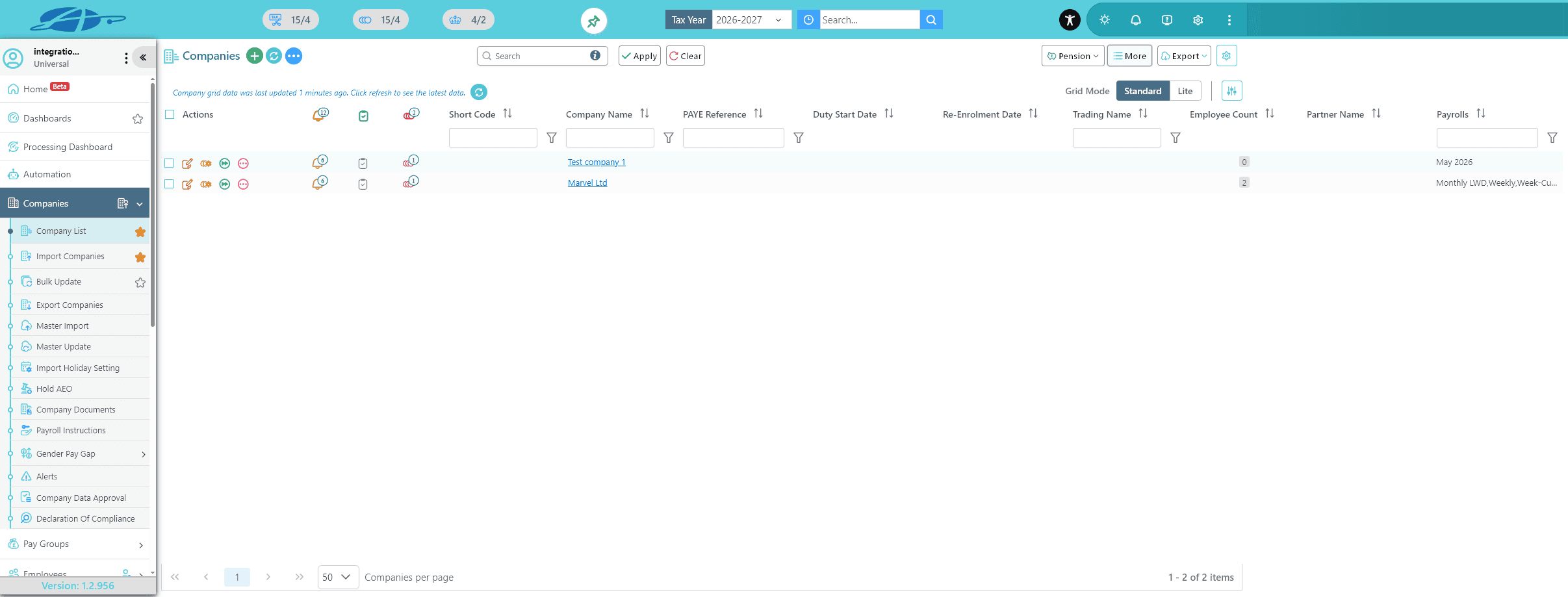Click grid settings gear next to Export
Viewport: 1568px width, 597px height.
tap(1226, 56)
